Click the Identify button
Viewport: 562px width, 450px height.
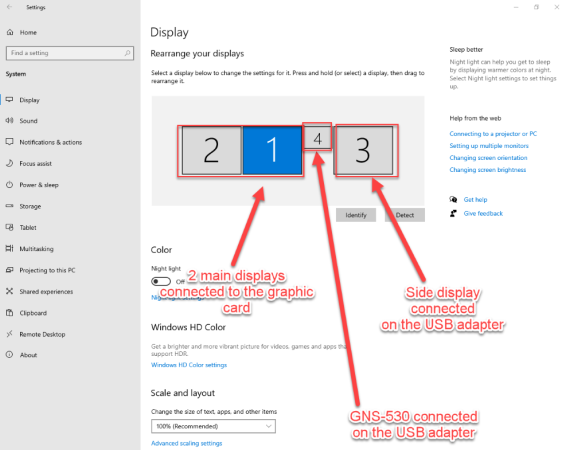coord(356,215)
